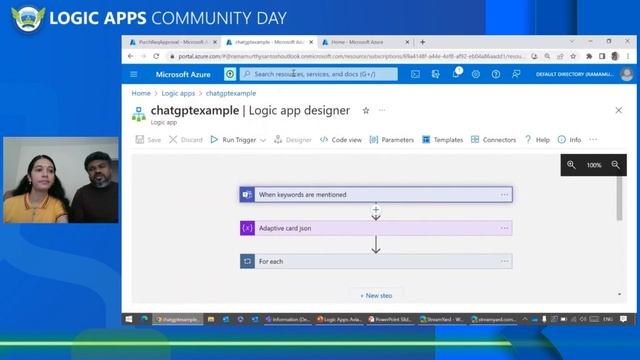Click Run Trigger
Screen dimensions: 640x360
click(x=233, y=140)
